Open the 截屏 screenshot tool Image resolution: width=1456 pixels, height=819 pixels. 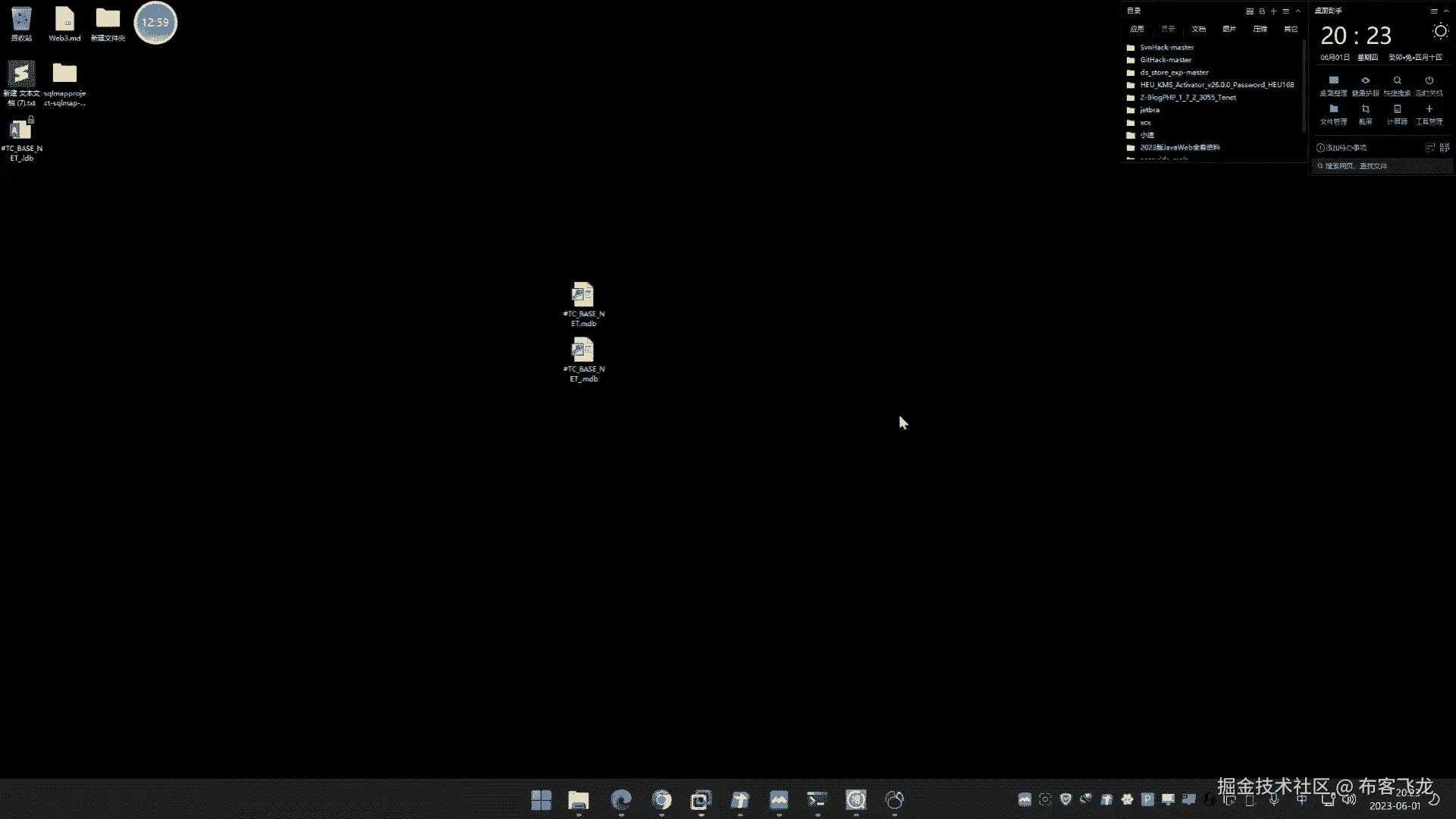pyautogui.click(x=1365, y=109)
